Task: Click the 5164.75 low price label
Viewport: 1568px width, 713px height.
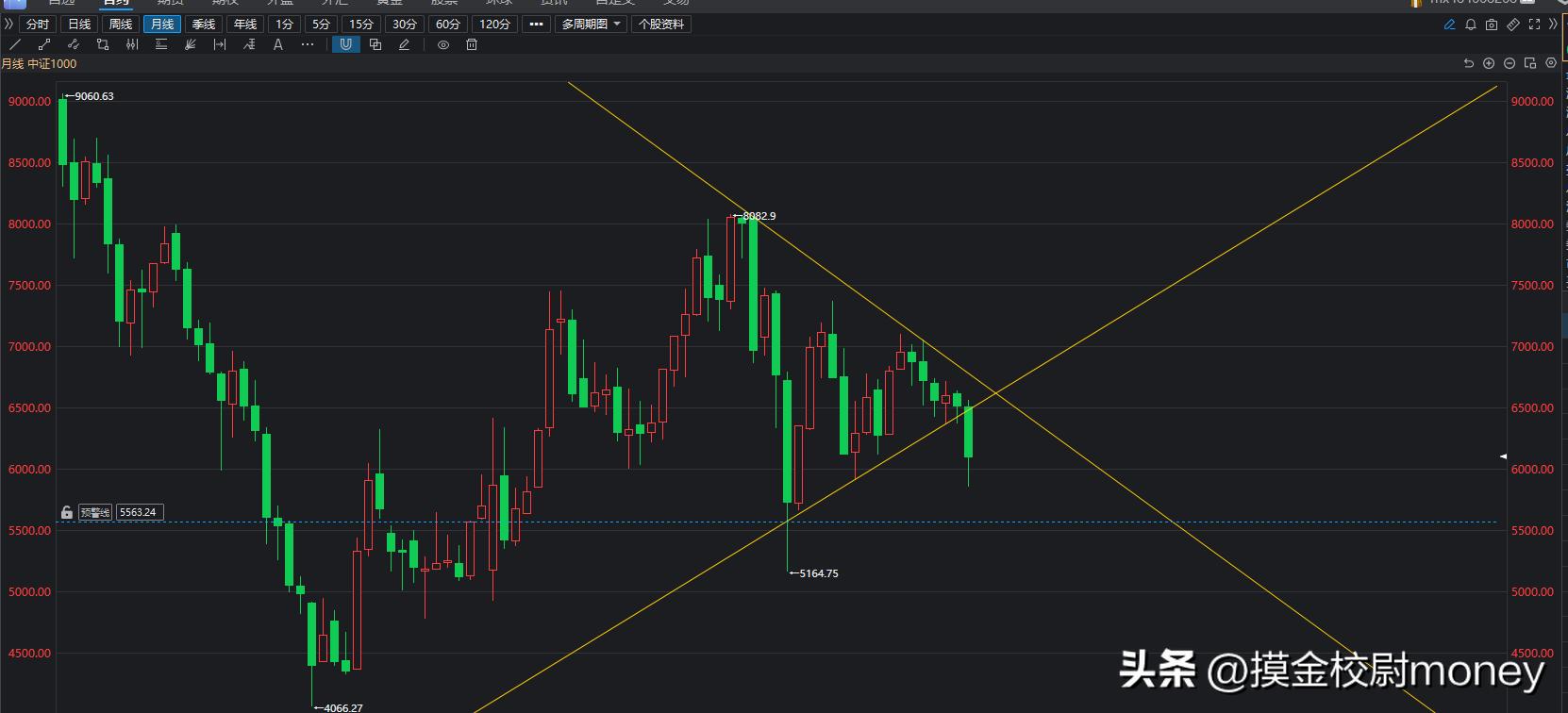Action: [x=818, y=572]
